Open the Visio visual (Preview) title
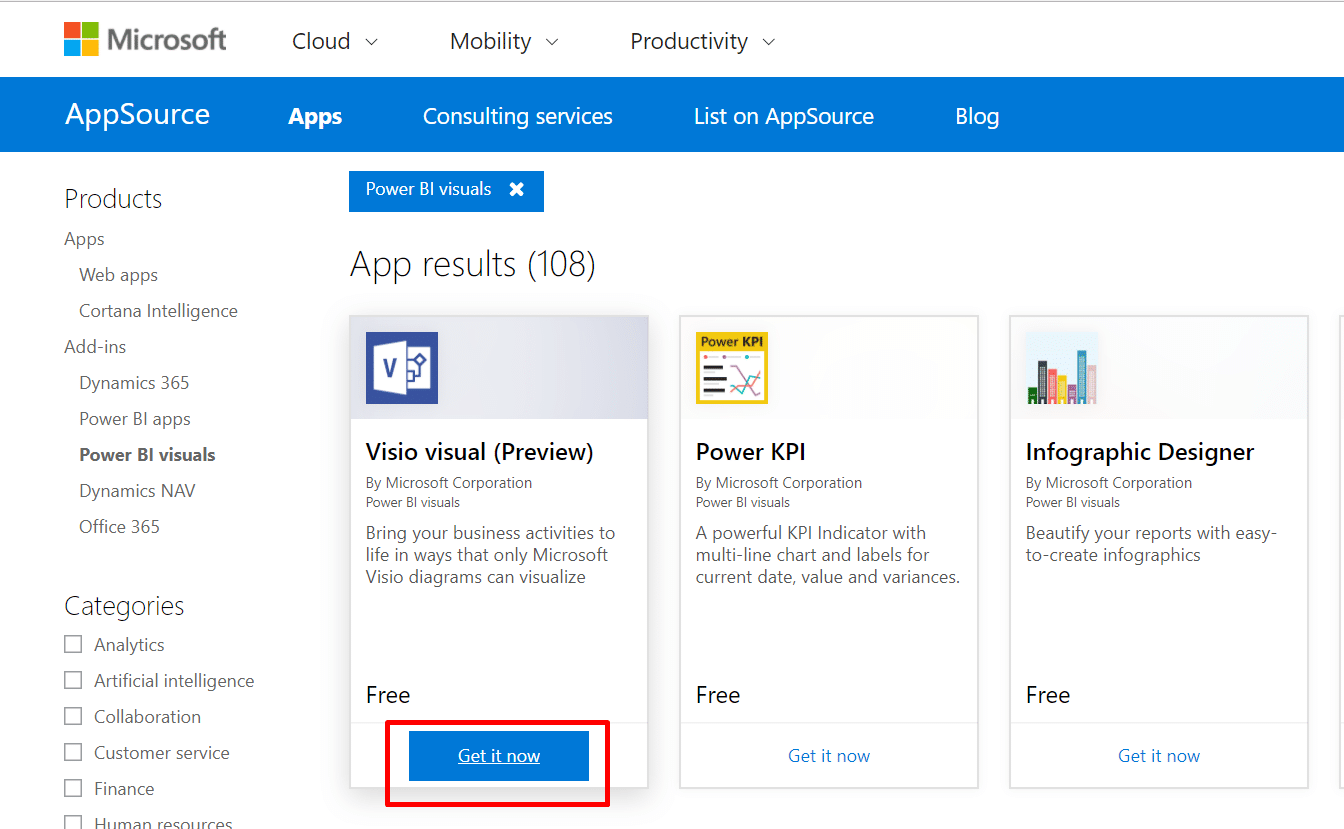This screenshot has width=1344, height=829. (480, 452)
